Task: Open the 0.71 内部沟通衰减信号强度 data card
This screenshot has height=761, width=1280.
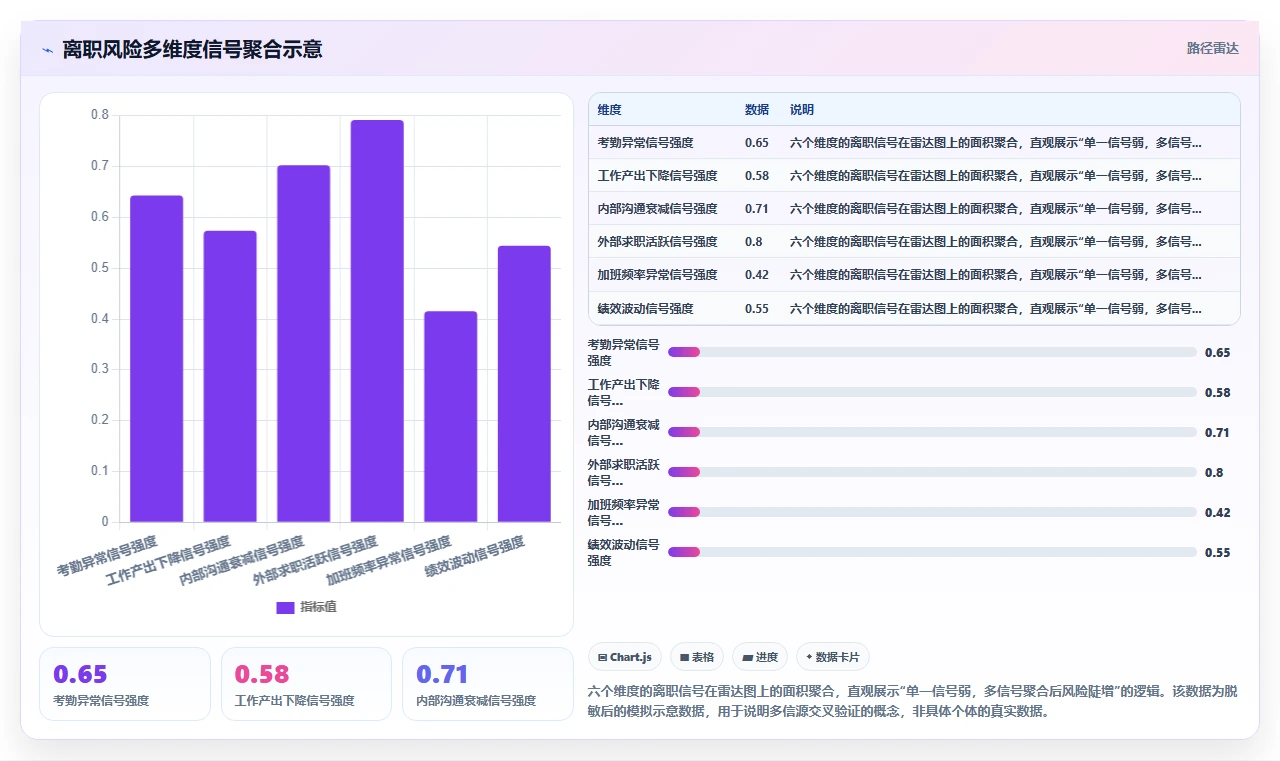Action: 488,684
